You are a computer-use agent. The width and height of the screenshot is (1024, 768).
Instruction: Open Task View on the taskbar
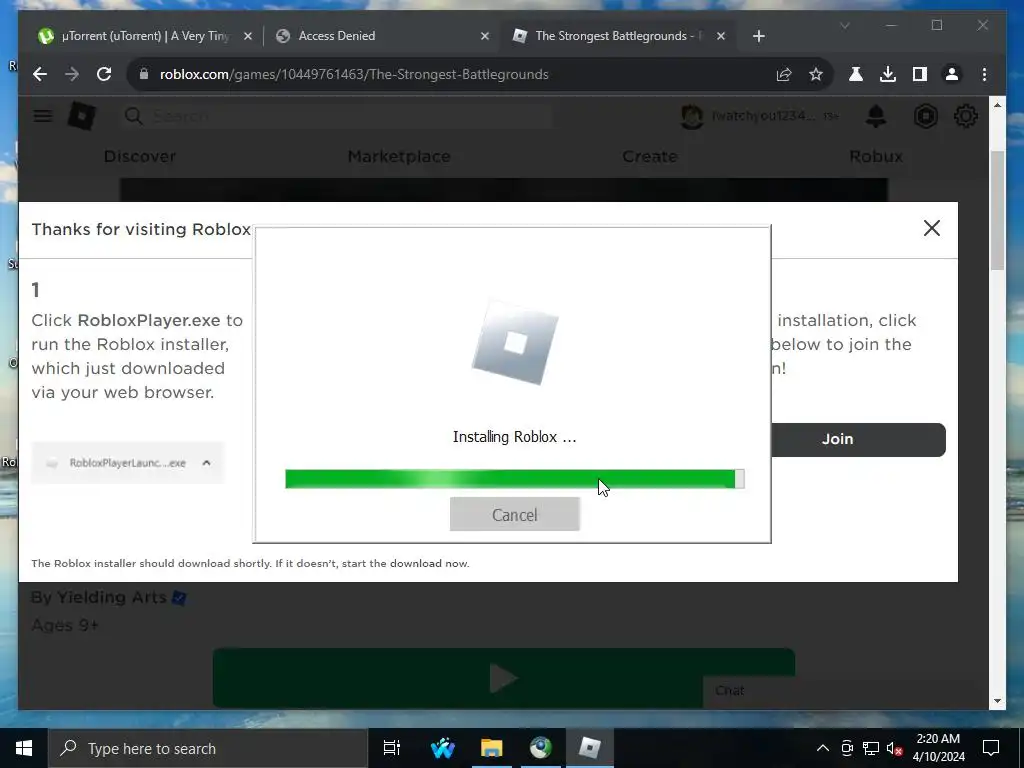coord(392,748)
